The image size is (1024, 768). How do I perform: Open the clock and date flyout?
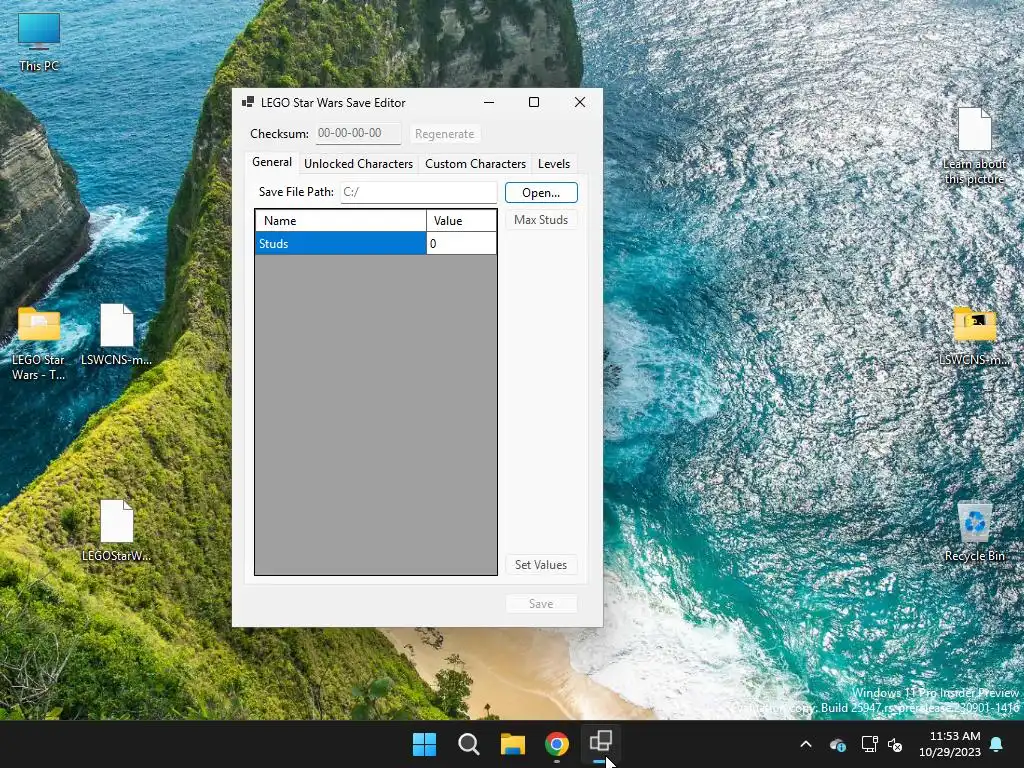coord(949,744)
